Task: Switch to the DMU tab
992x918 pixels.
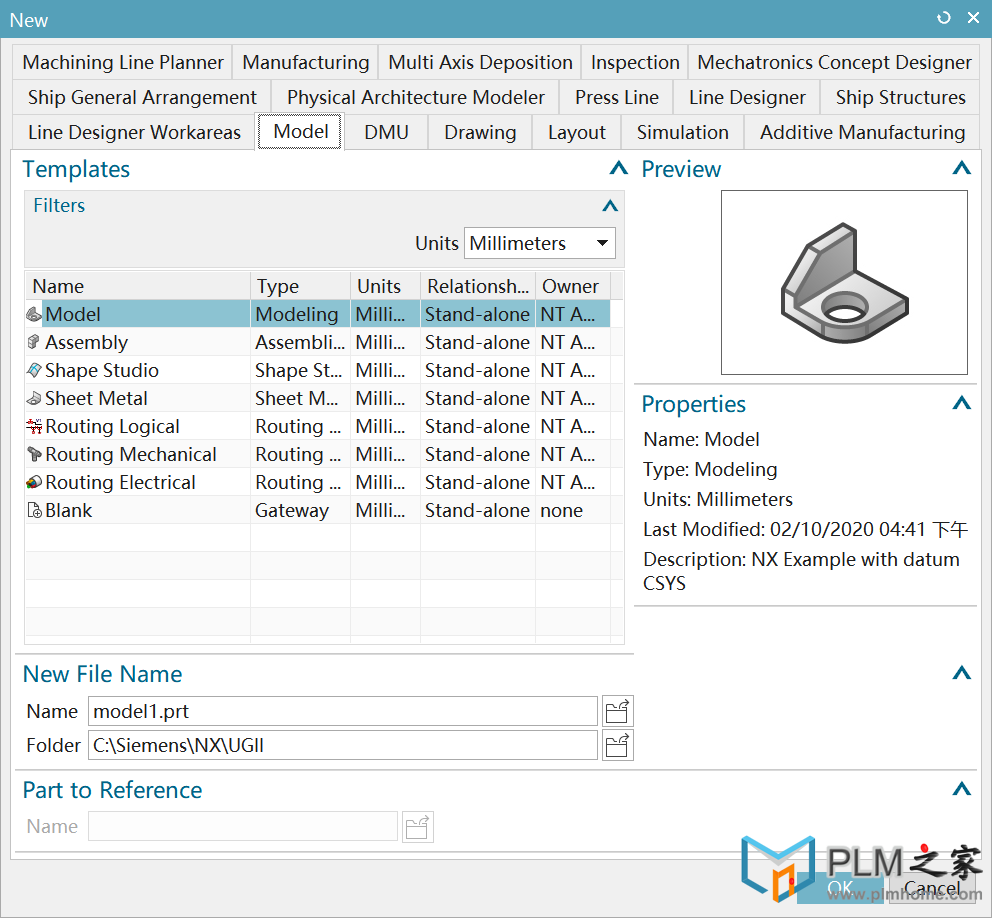Action: pyautogui.click(x=386, y=132)
